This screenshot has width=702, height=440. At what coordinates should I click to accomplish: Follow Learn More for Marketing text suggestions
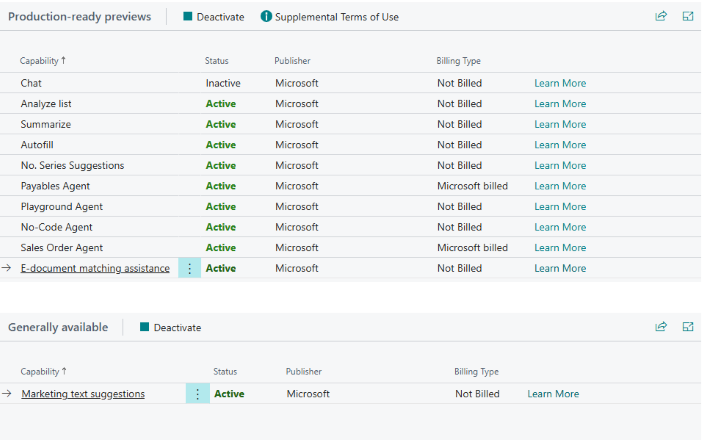click(553, 394)
